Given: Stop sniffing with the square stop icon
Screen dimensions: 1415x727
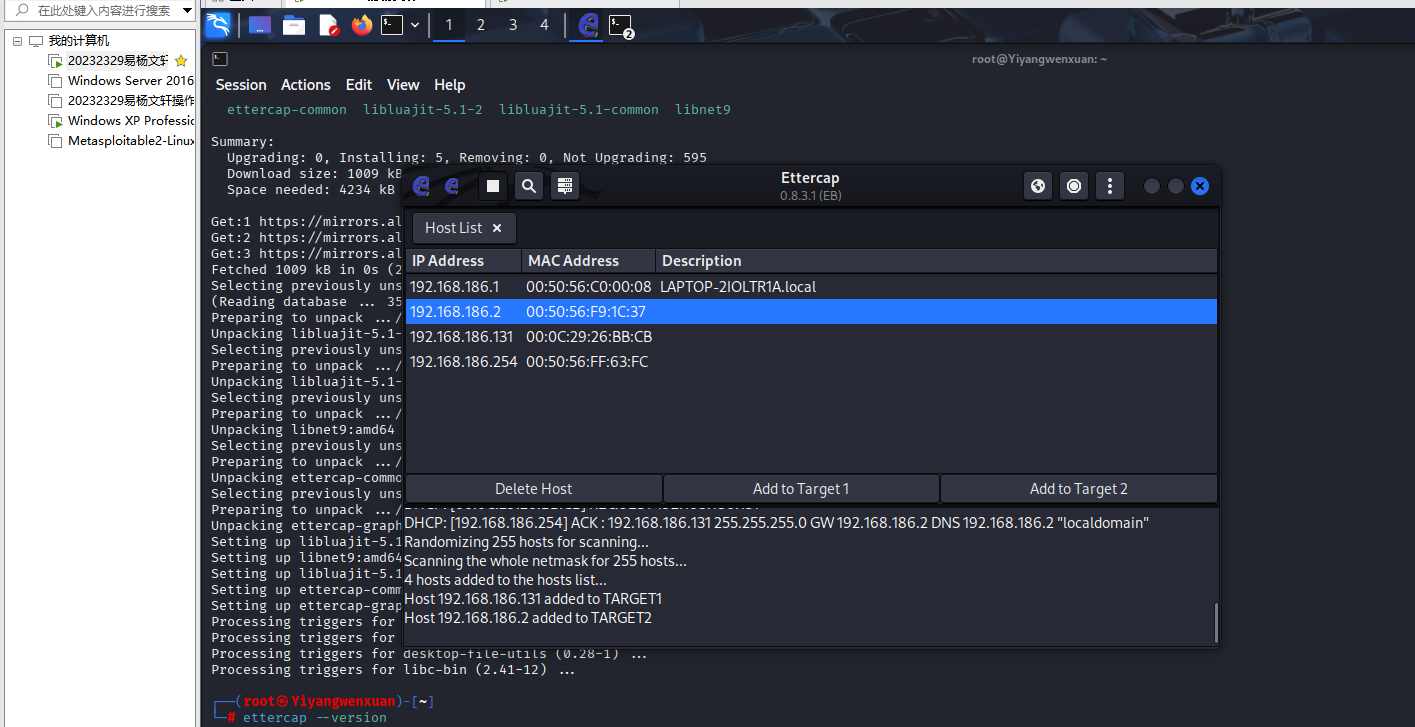Looking at the screenshot, I should (492, 186).
